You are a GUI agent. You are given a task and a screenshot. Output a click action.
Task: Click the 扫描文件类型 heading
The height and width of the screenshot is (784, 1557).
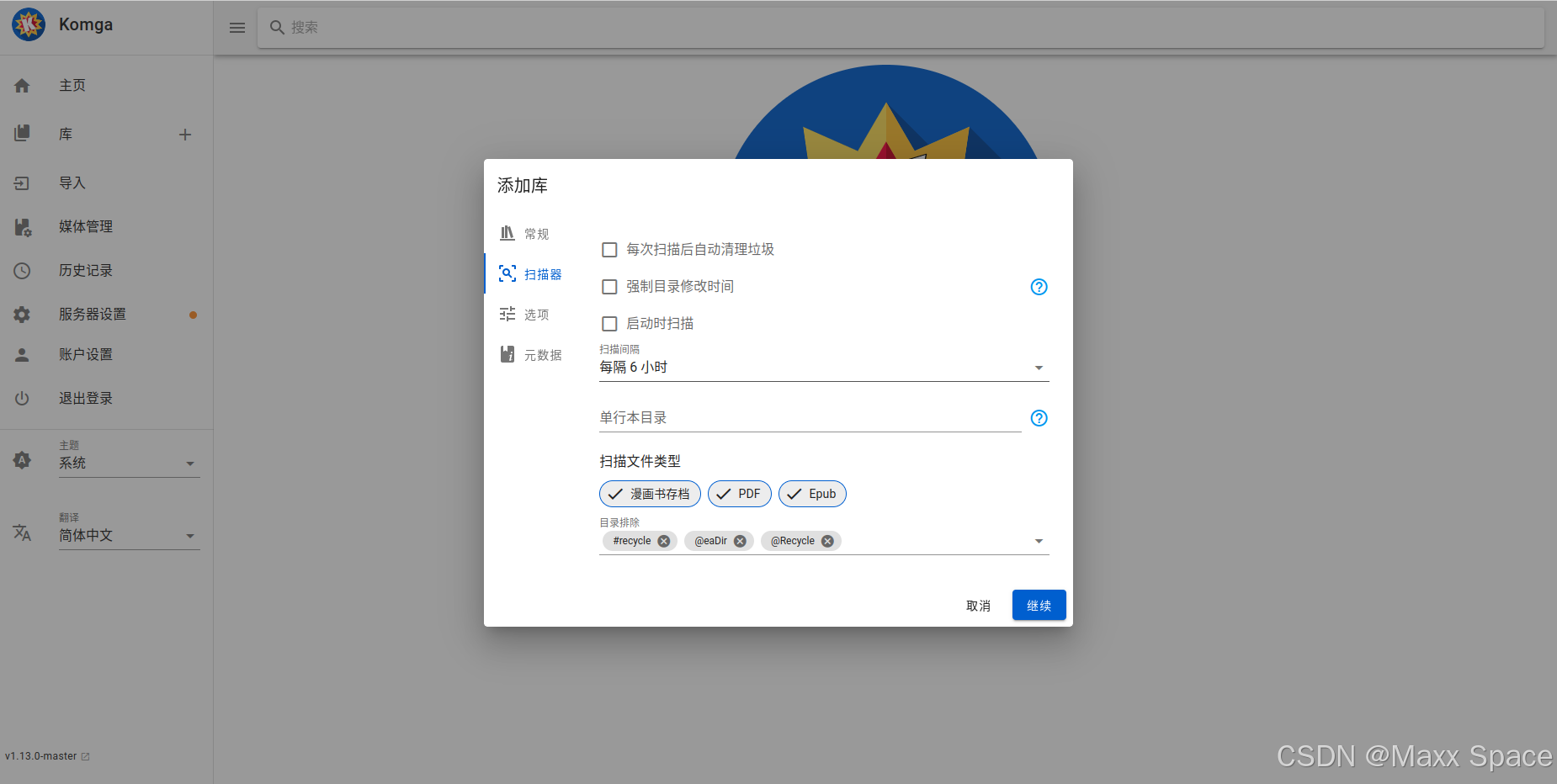[x=640, y=462]
